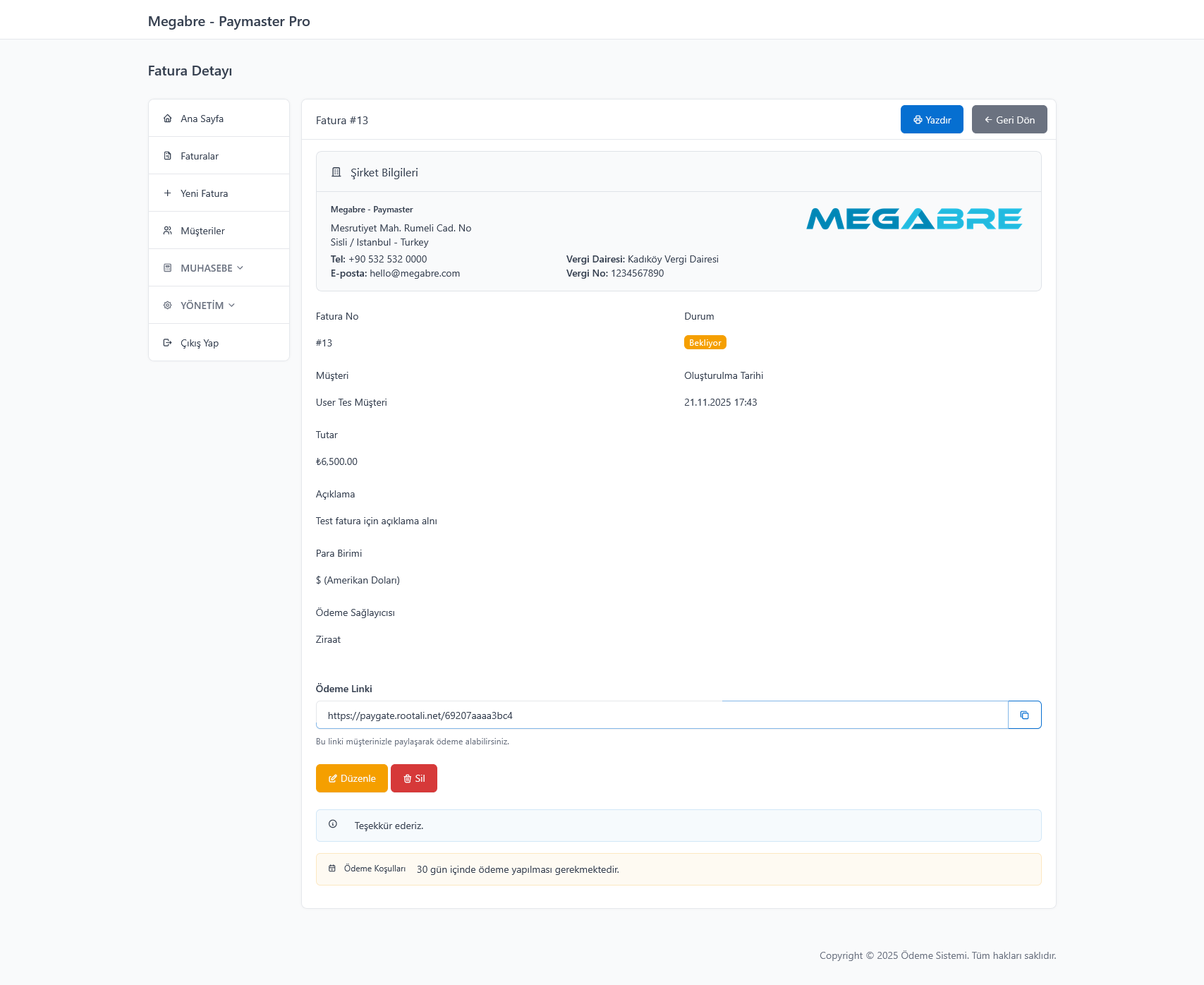Print the invoice with Yazdır
The width and height of the screenshot is (1204, 985).
931,120
